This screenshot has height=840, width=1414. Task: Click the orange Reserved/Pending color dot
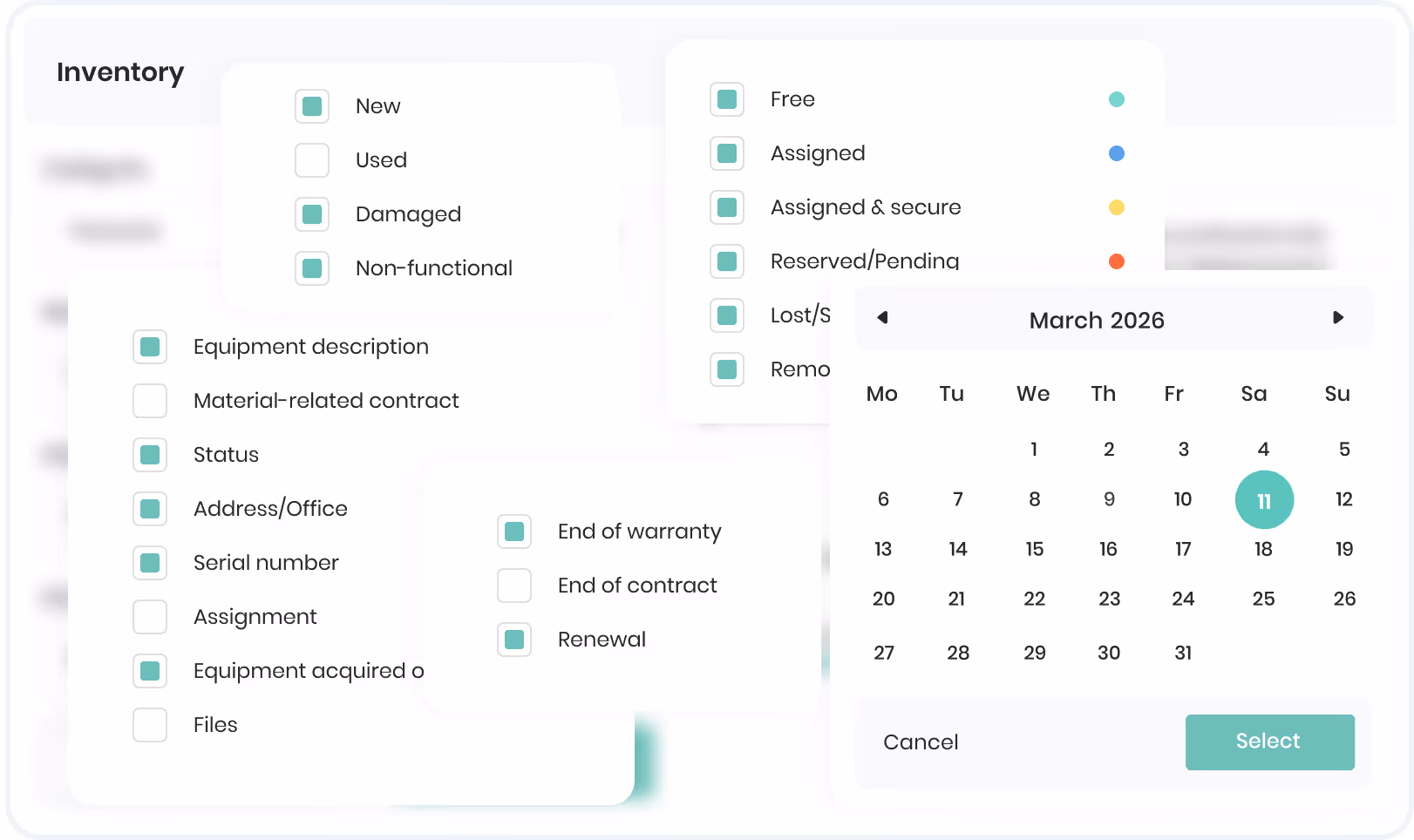1117,261
